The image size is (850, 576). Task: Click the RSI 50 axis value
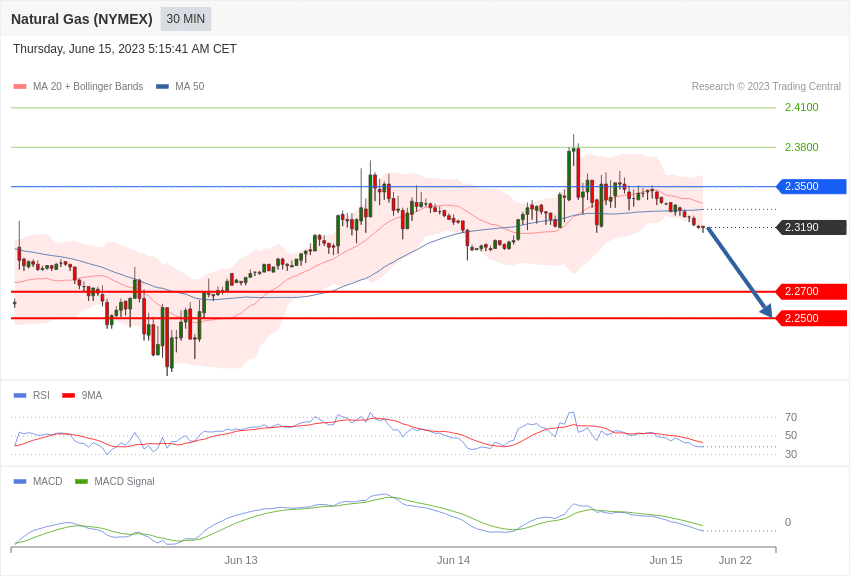[x=791, y=436]
